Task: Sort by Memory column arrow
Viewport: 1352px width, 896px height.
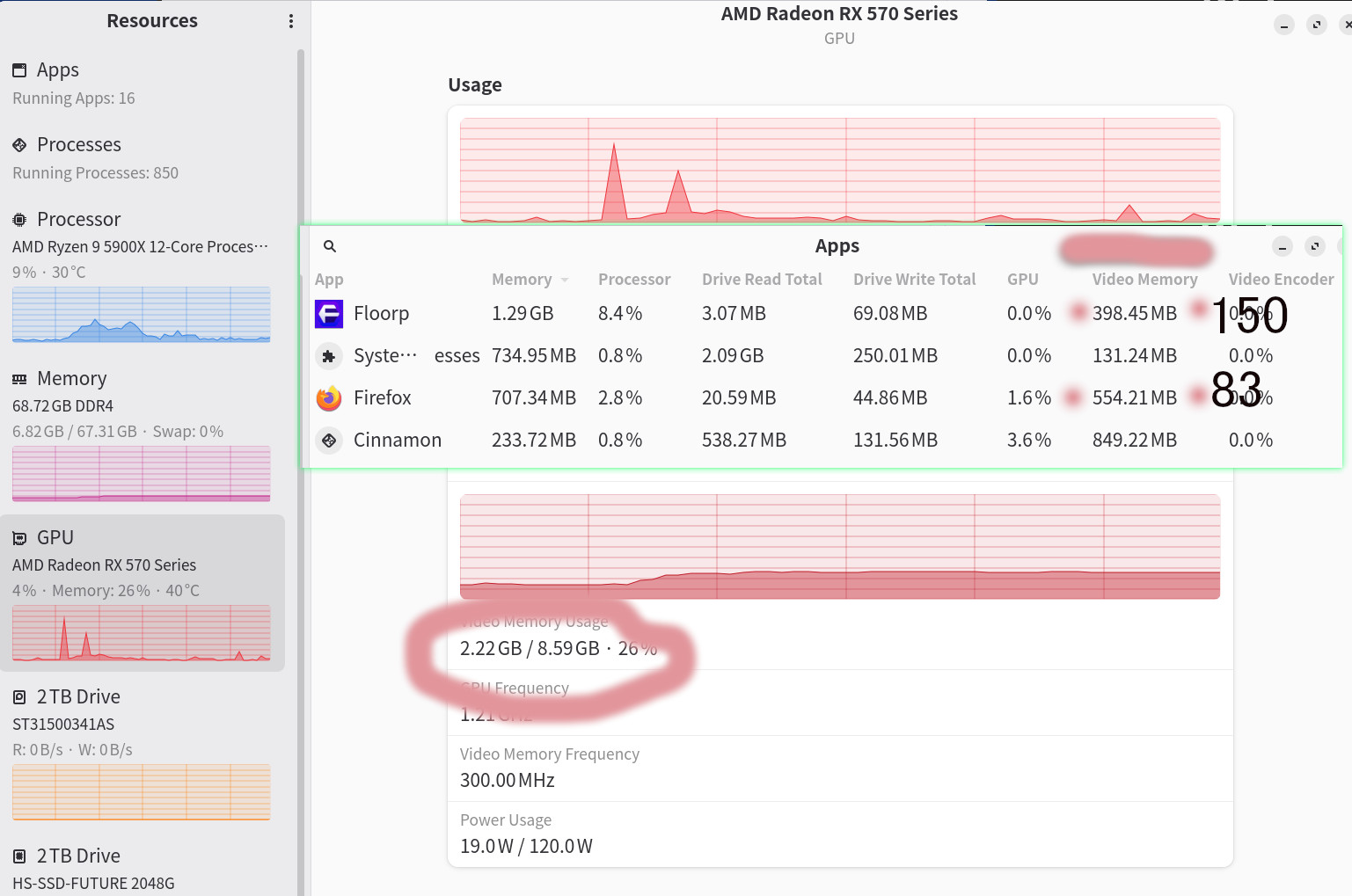Action: [565, 280]
